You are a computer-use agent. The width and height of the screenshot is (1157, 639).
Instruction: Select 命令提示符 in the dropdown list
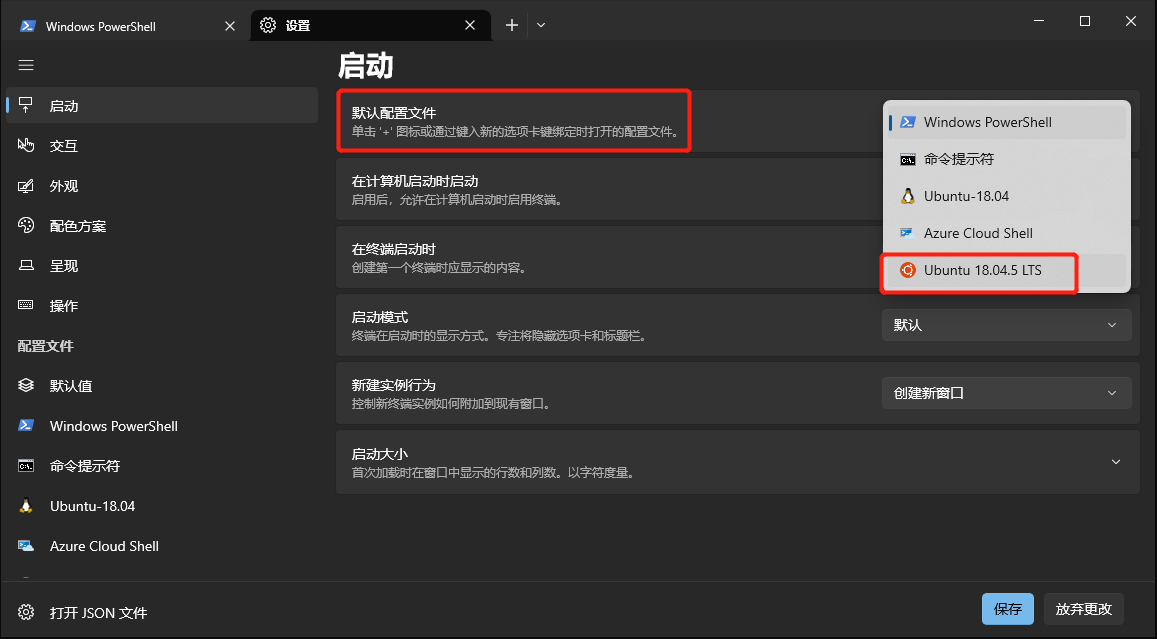point(1006,159)
